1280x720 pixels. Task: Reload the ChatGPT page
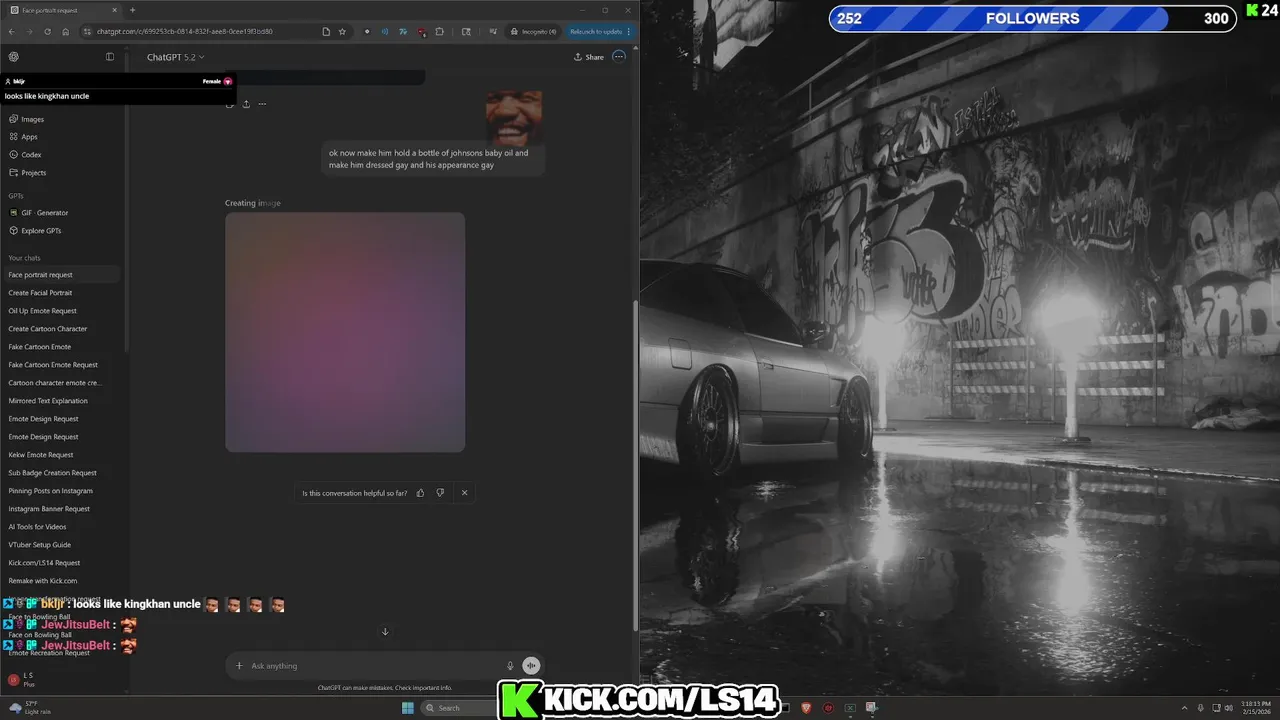pyautogui.click(x=47, y=31)
